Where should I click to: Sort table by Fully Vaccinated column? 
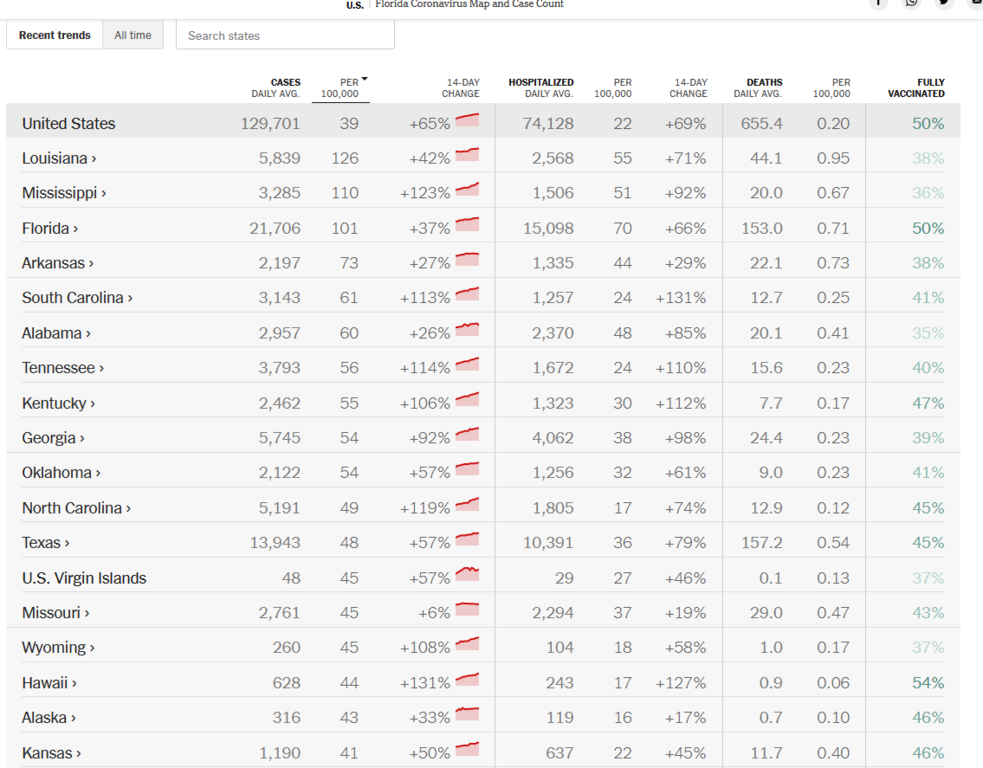pyautogui.click(x=916, y=88)
